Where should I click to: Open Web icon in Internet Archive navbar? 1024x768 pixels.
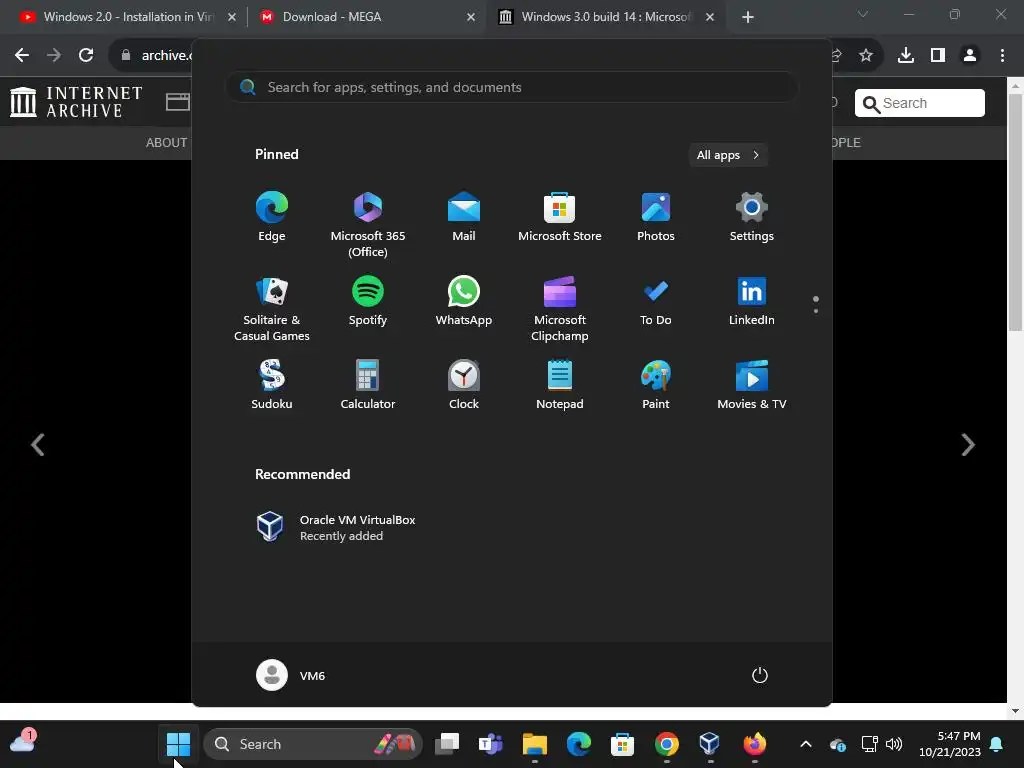tap(178, 102)
